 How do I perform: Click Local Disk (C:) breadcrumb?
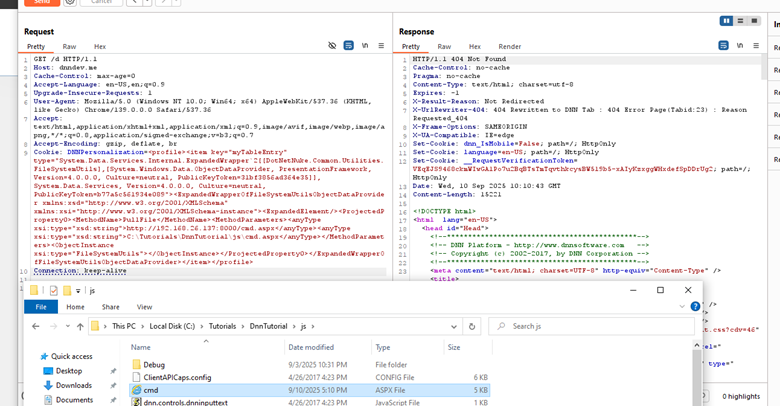(172, 326)
